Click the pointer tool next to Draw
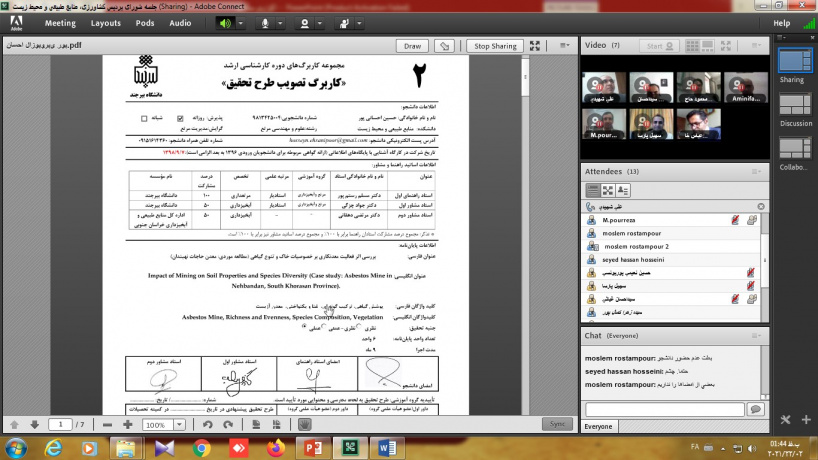The width and height of the screenshot is (818, 460). 445,46
